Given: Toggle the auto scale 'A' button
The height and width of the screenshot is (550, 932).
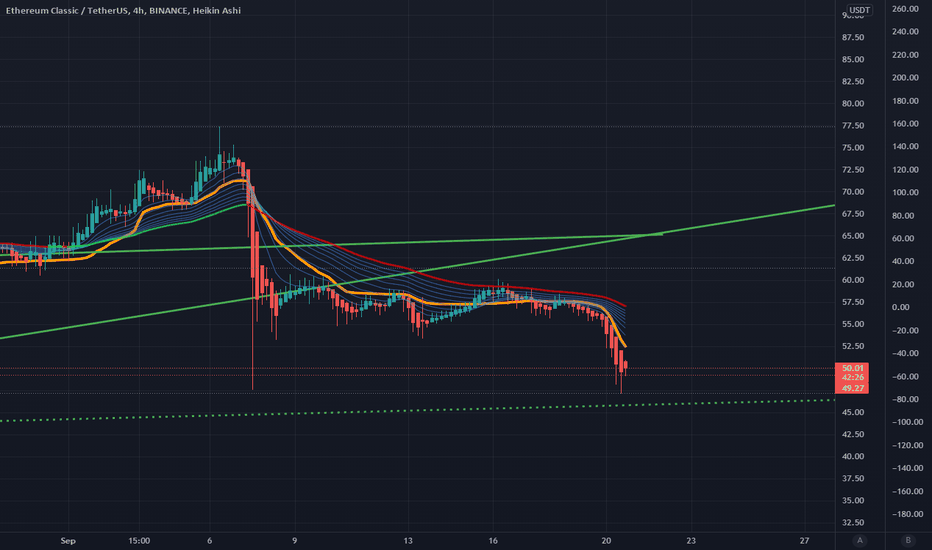Looking at the screenshot, I should (x=859, y=540).
